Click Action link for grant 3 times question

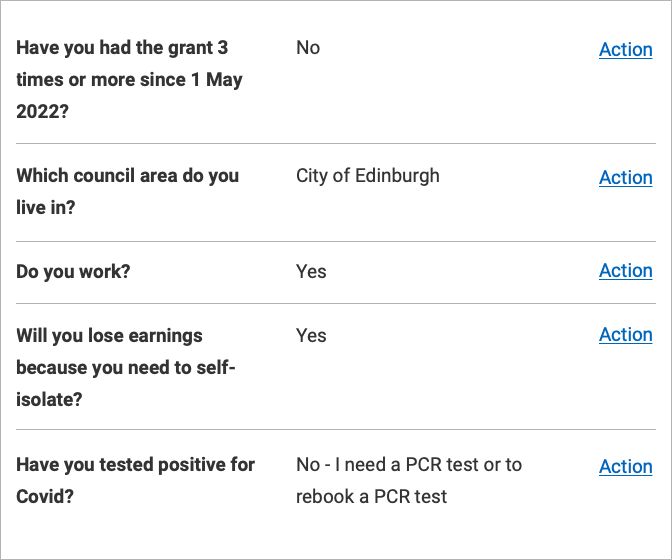pyautogui.click(x=626, y=50)
